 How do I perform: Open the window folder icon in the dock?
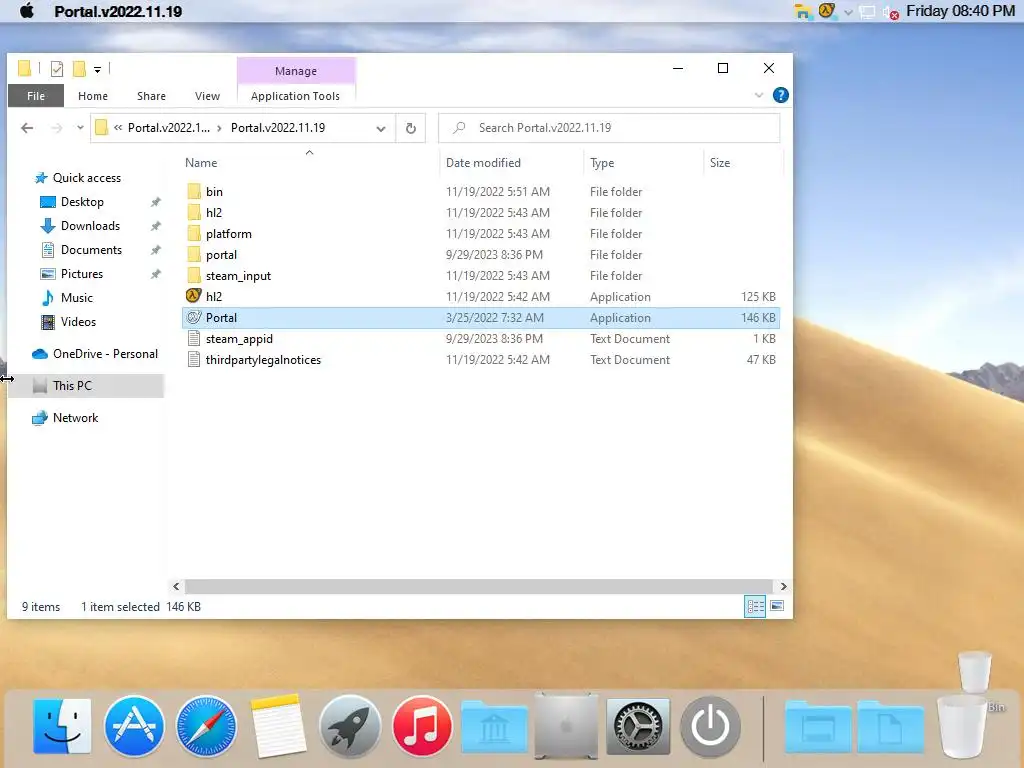818,726
